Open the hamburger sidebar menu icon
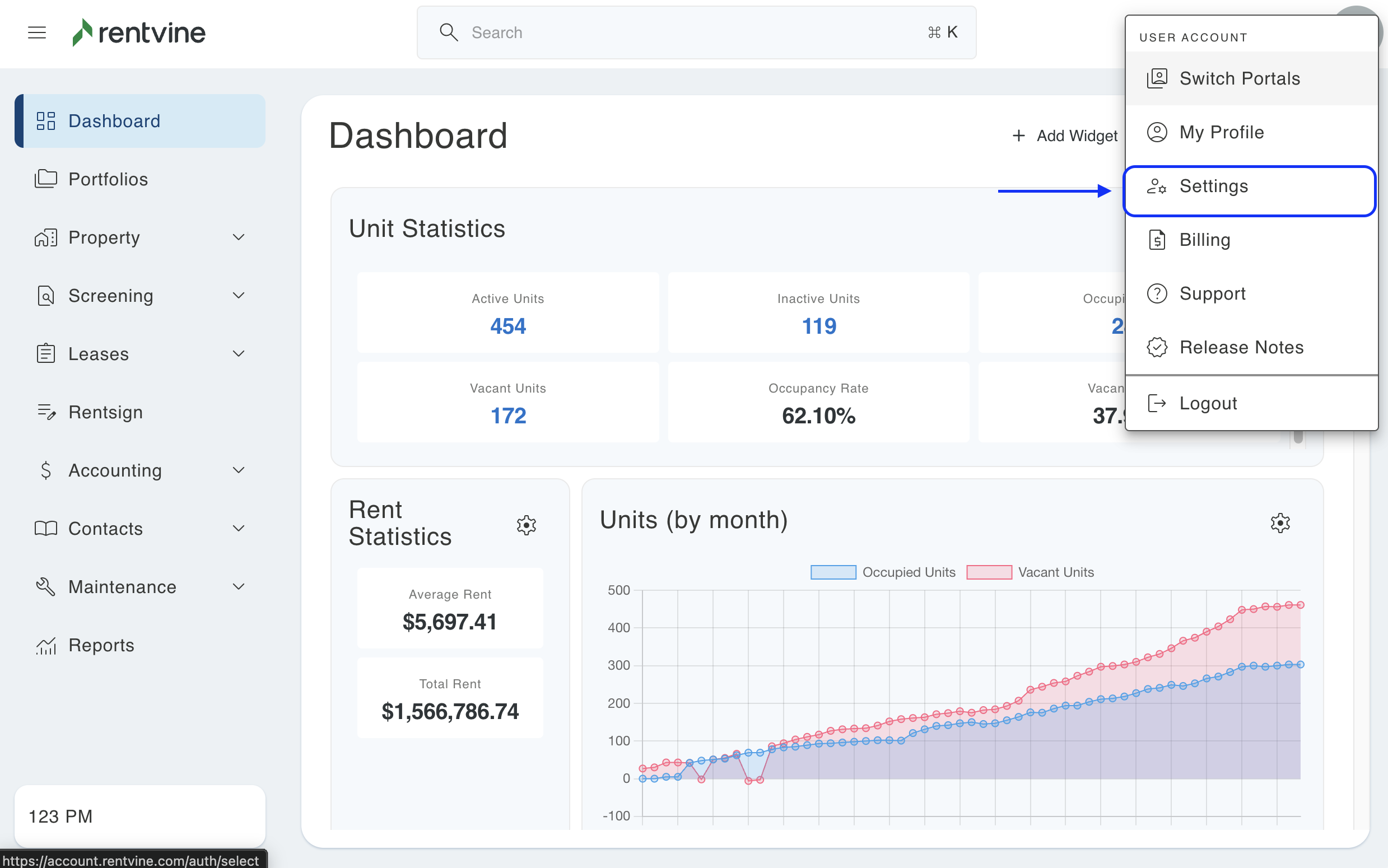 point(37,32)
